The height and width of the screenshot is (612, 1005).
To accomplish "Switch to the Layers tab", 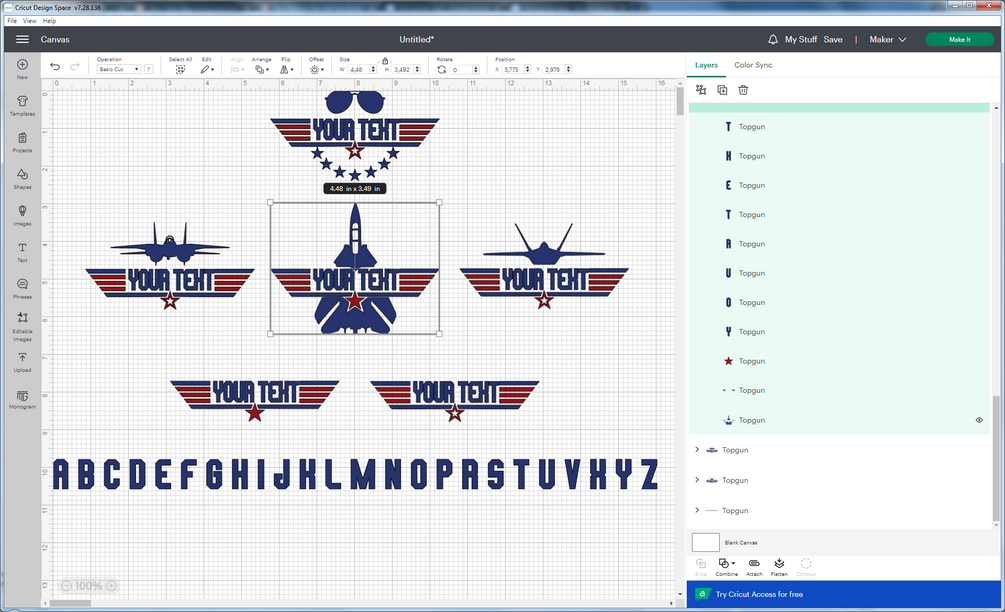I will tap(706, 65).
